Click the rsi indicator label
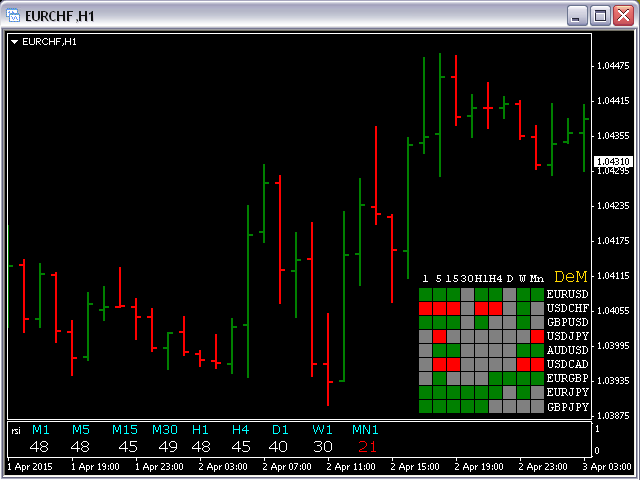This screenshot has height=480, width=640. [x=16, y=431]
